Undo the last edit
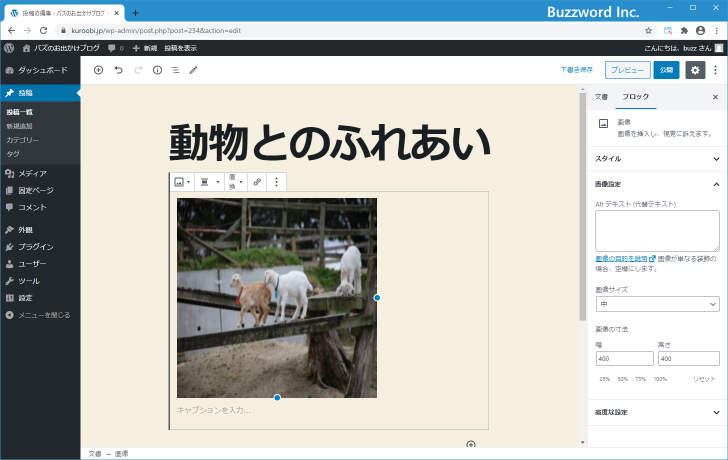 (118, 70)
